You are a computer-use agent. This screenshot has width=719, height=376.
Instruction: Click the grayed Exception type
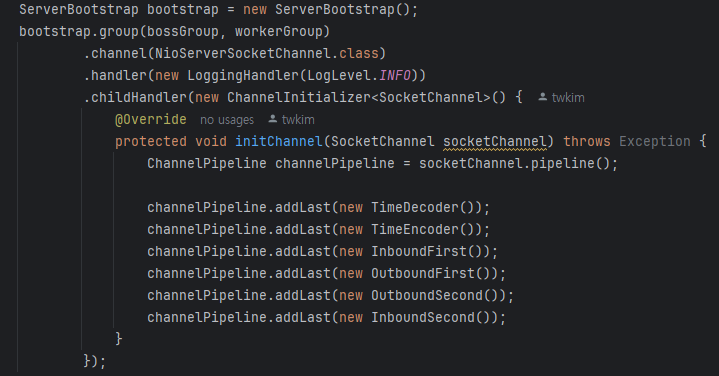coord(654,142)
